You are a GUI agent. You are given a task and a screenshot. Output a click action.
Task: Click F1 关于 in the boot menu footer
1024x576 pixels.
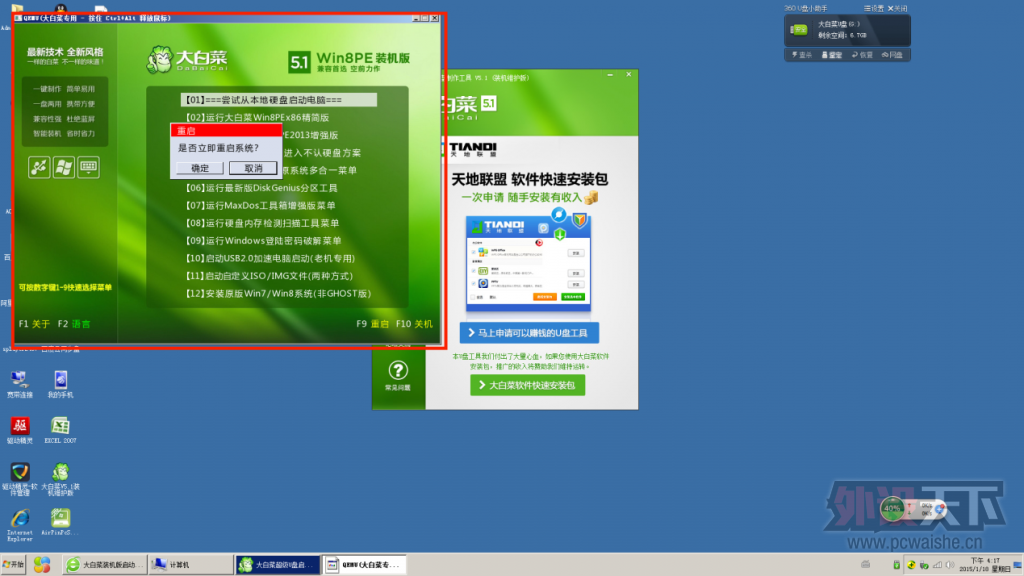[x=34, y=324]
